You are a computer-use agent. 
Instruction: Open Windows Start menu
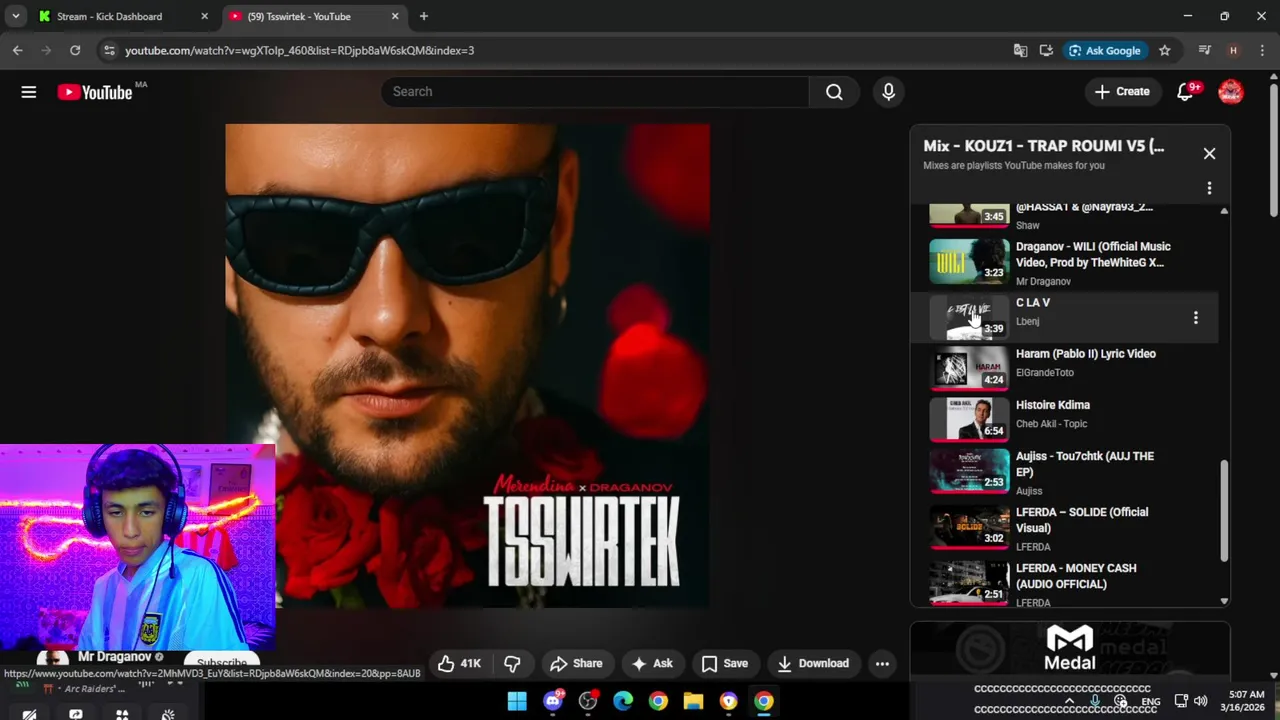[x=517, y=701]
